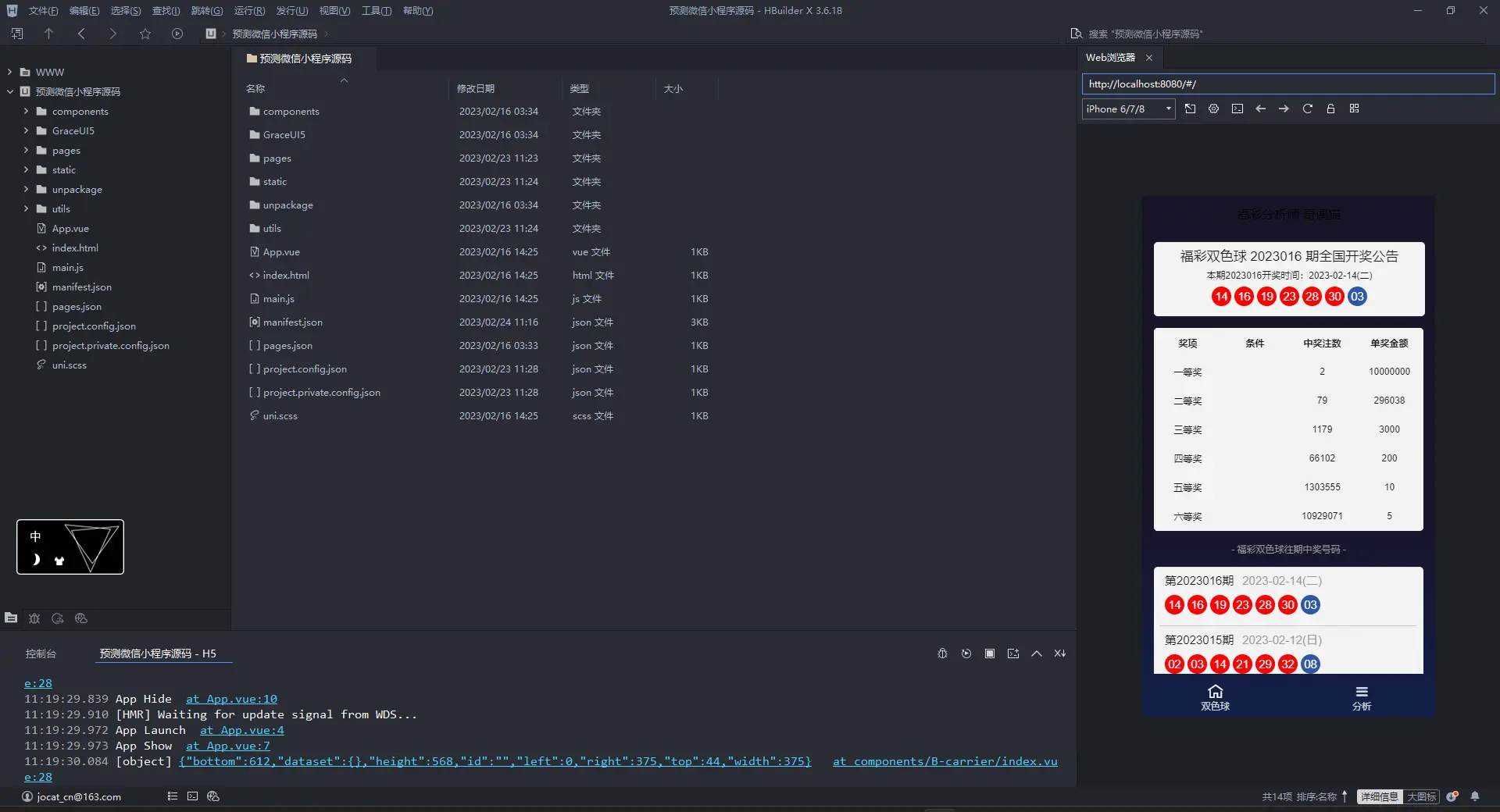The image size is (1500, 812).
Task: Click the update notification icon in status bar
Action: click(x=1452, y=796)
